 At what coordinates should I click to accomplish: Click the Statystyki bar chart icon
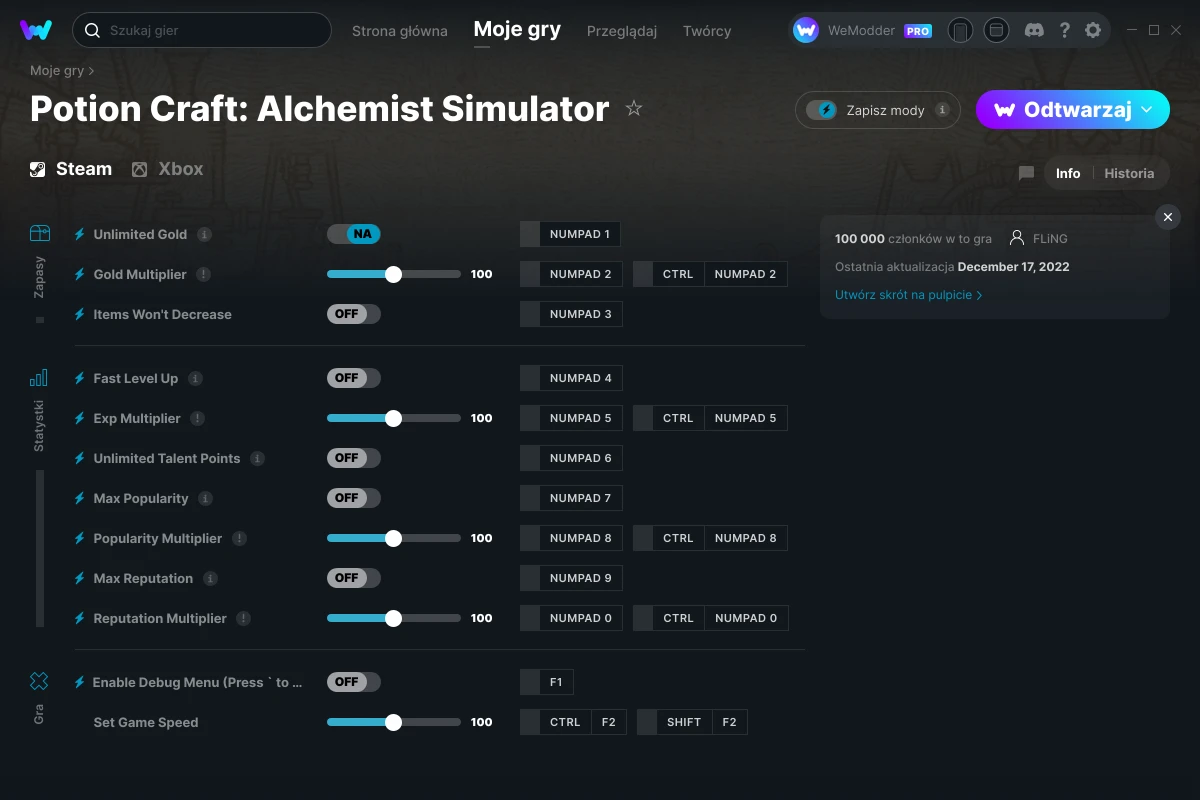(39, 378)
